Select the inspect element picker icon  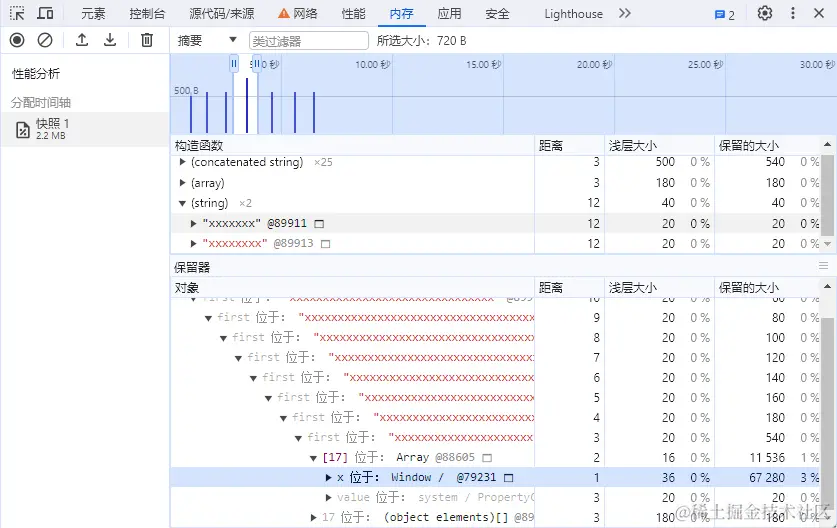17,13
